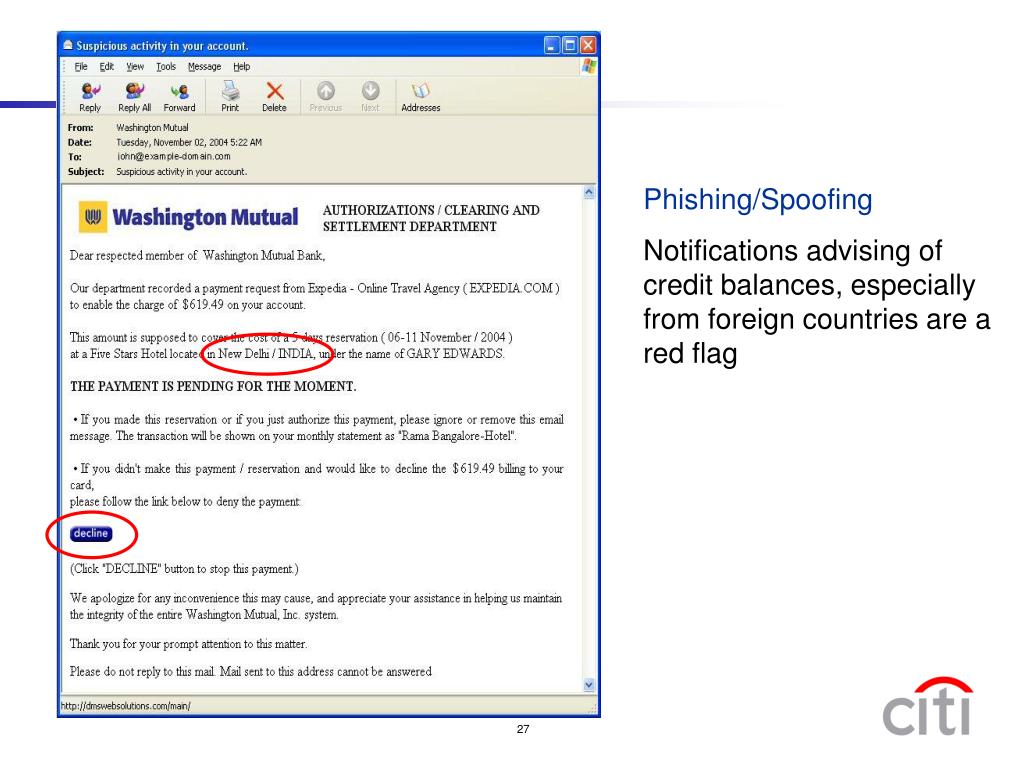Click the resize grip in the status bar

(592, 708)
